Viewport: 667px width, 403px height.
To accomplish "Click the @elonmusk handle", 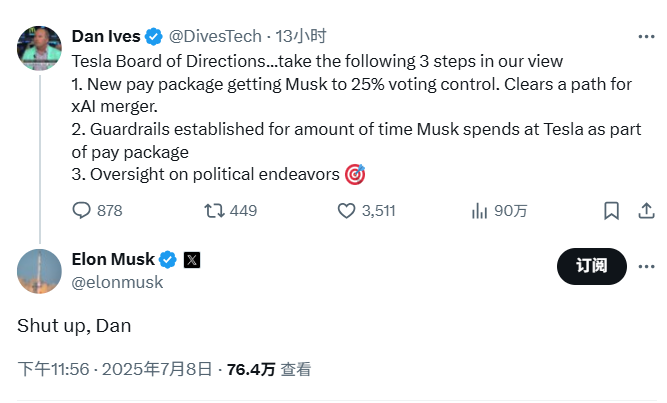I will coord(117,283).
